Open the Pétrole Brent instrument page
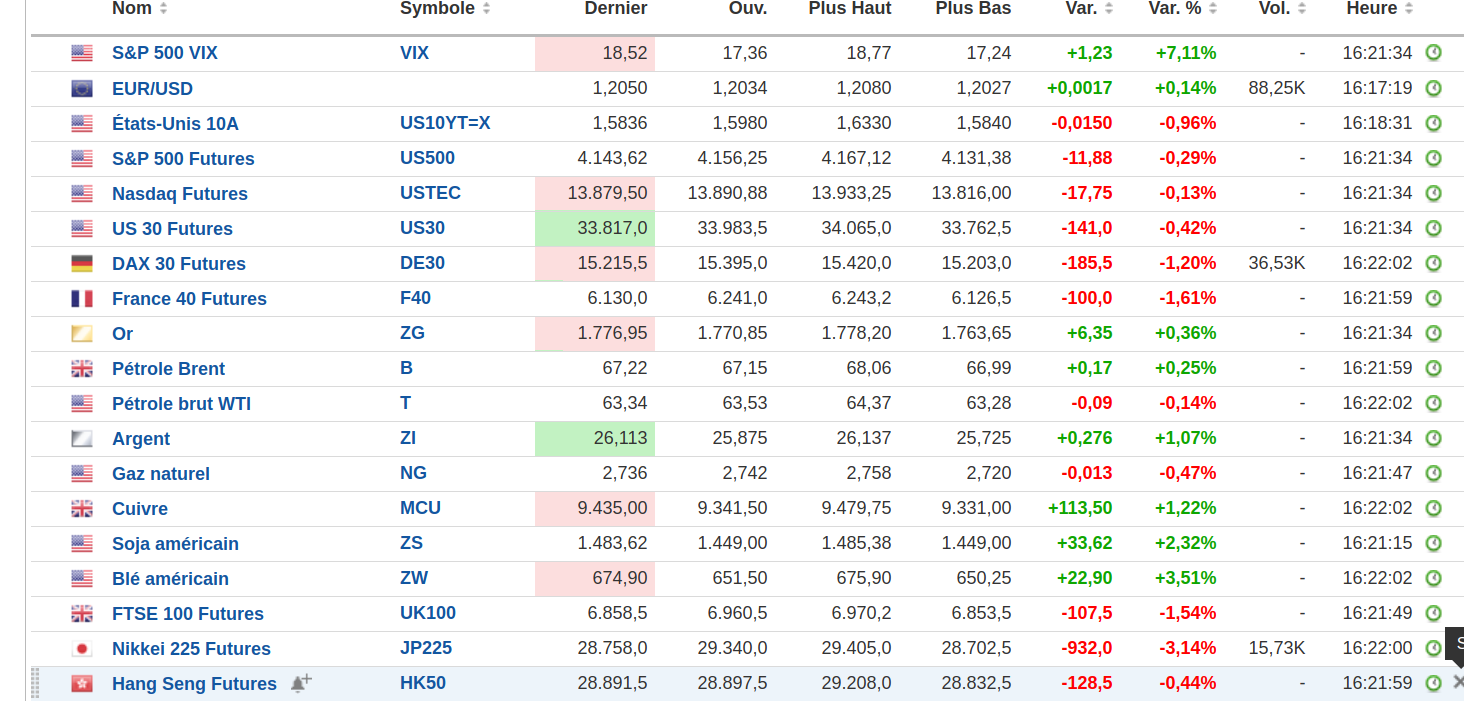 [168, 369]
